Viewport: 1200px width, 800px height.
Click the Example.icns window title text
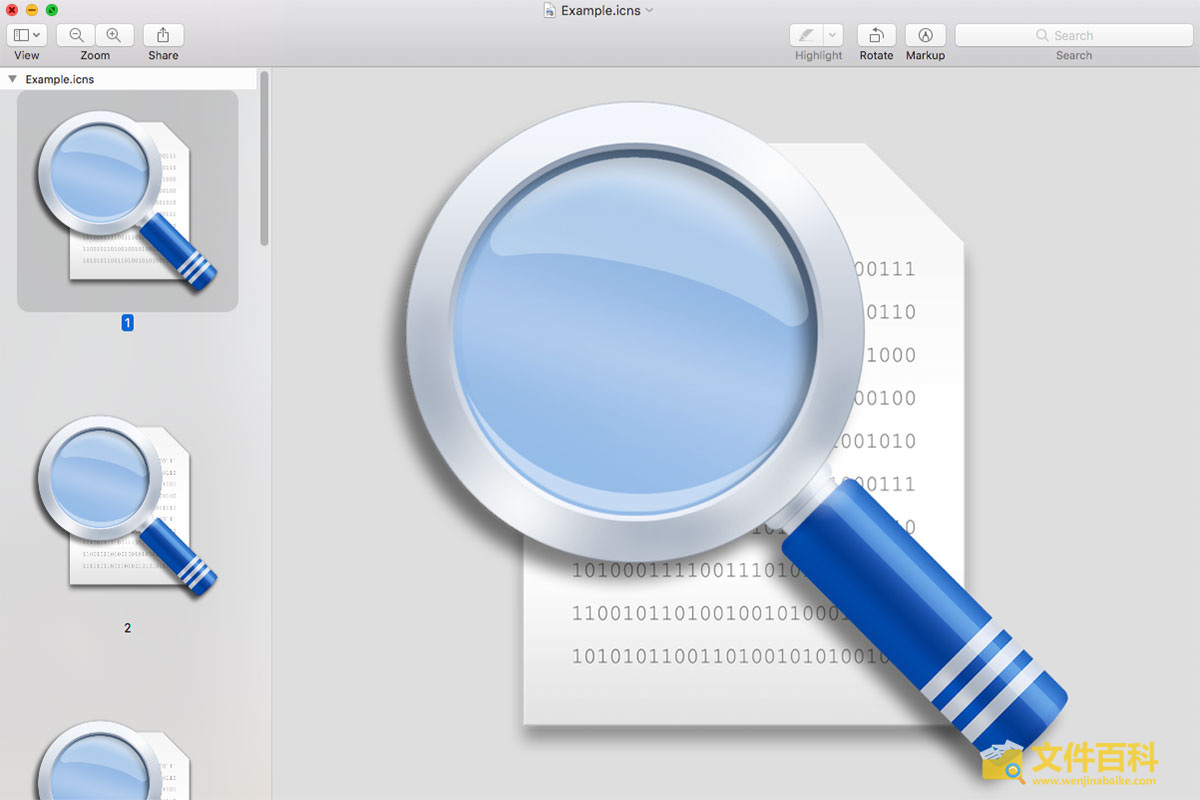(601, 10)
